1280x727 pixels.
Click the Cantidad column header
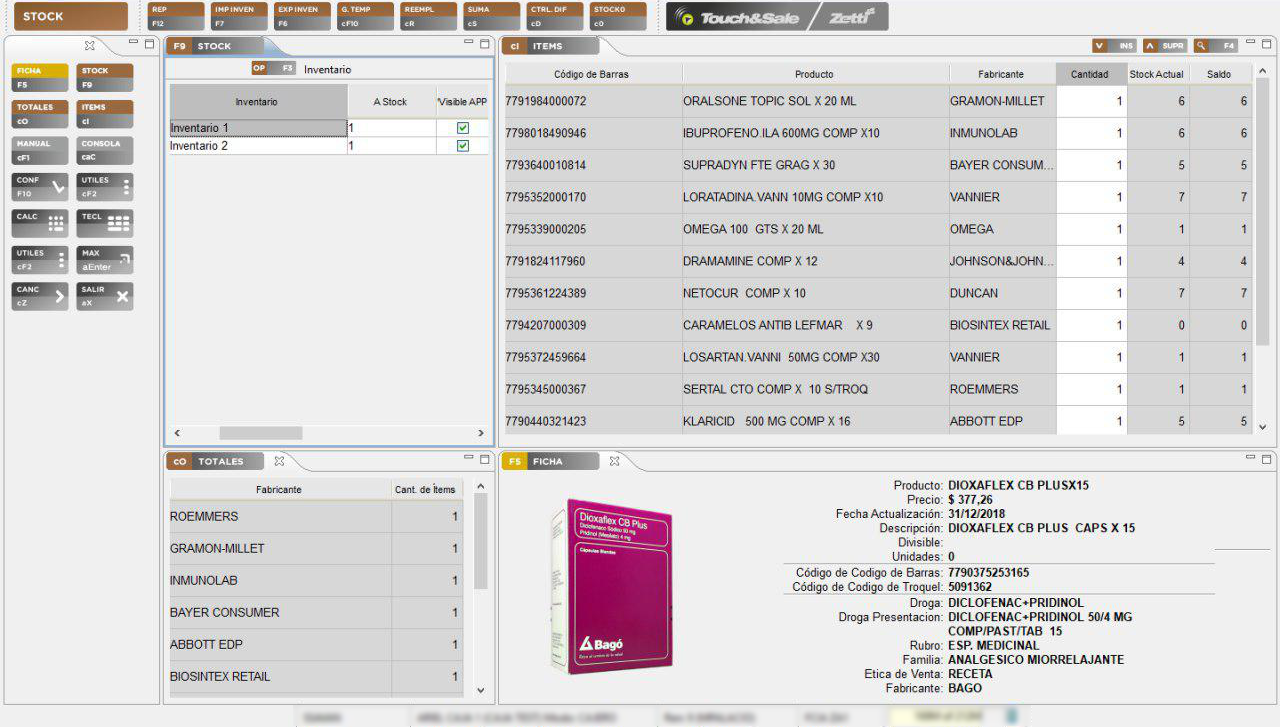(1091, 74)
